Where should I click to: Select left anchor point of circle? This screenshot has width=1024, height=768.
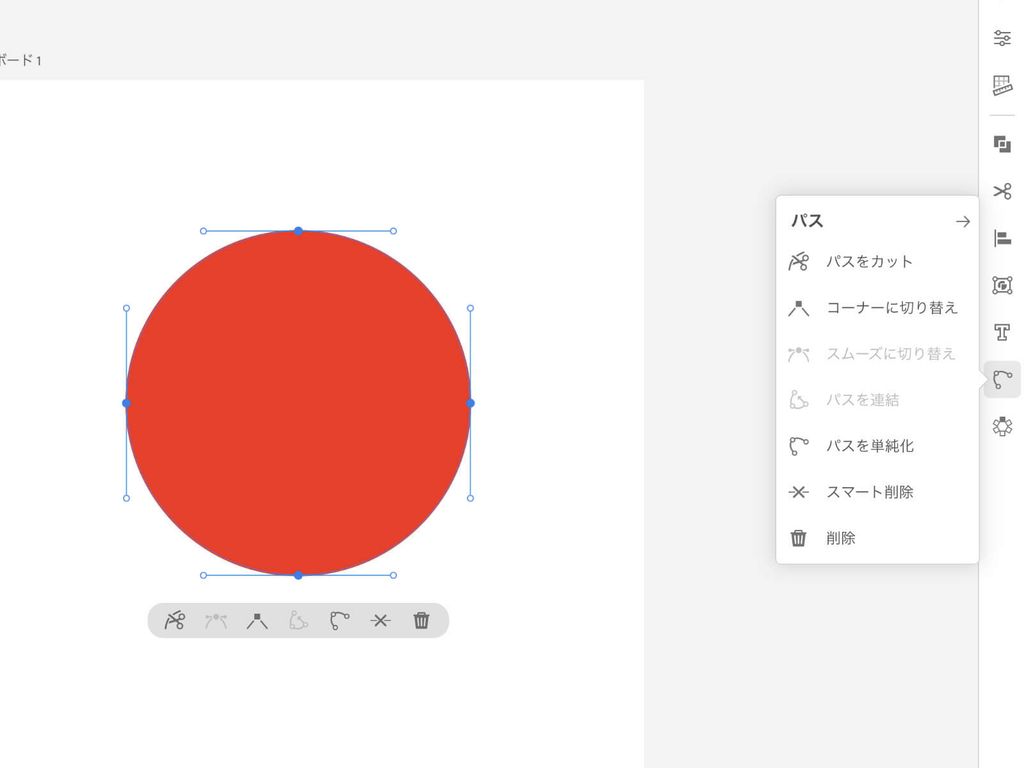coord(126,403)
